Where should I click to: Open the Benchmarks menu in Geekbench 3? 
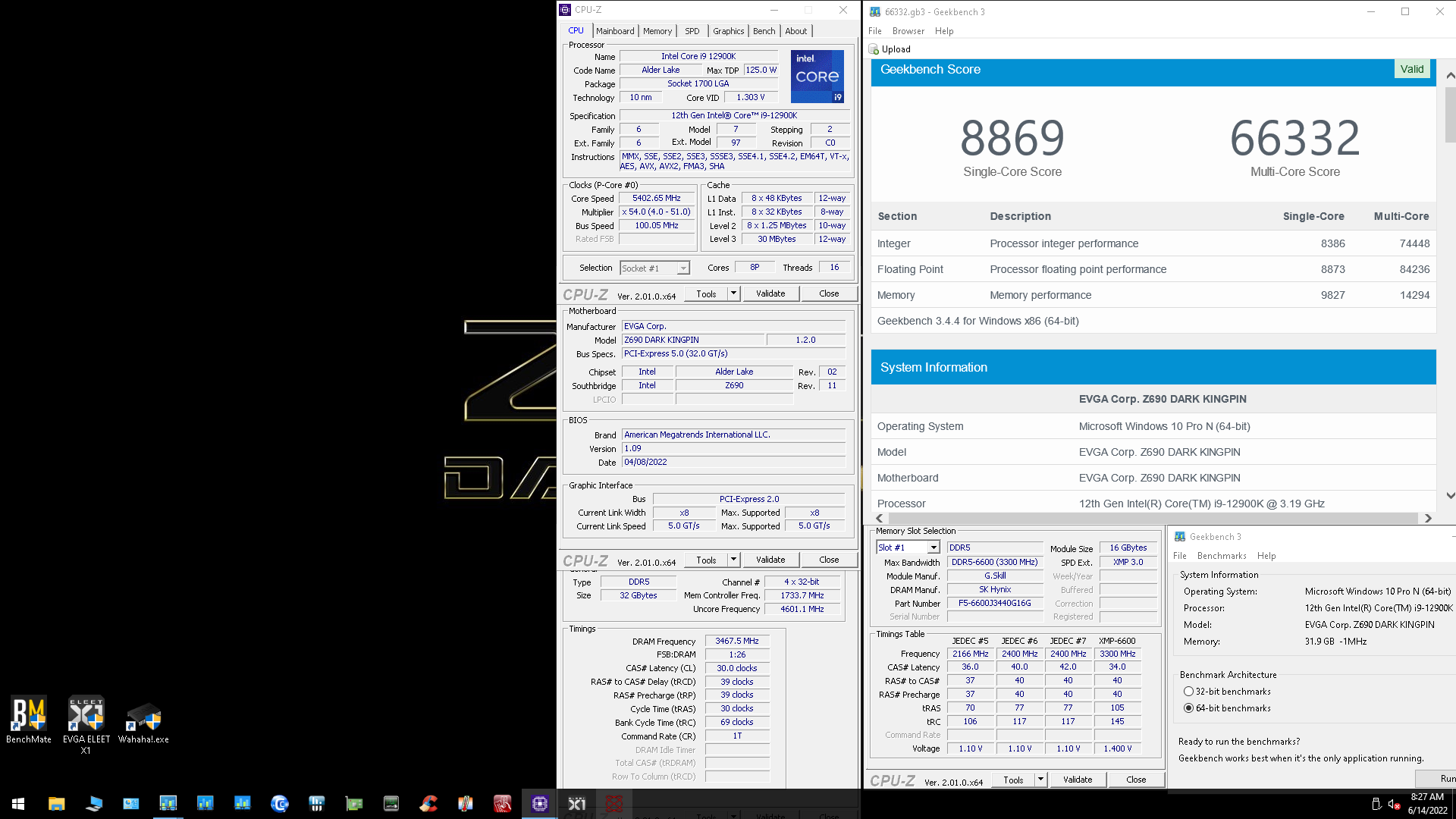(x=1221, y=556)
